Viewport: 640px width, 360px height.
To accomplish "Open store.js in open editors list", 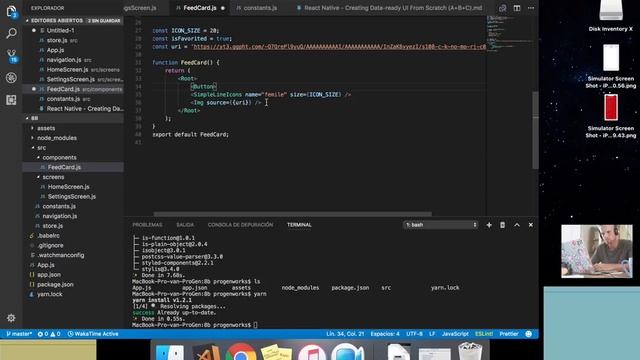I will tap(57, 40).
